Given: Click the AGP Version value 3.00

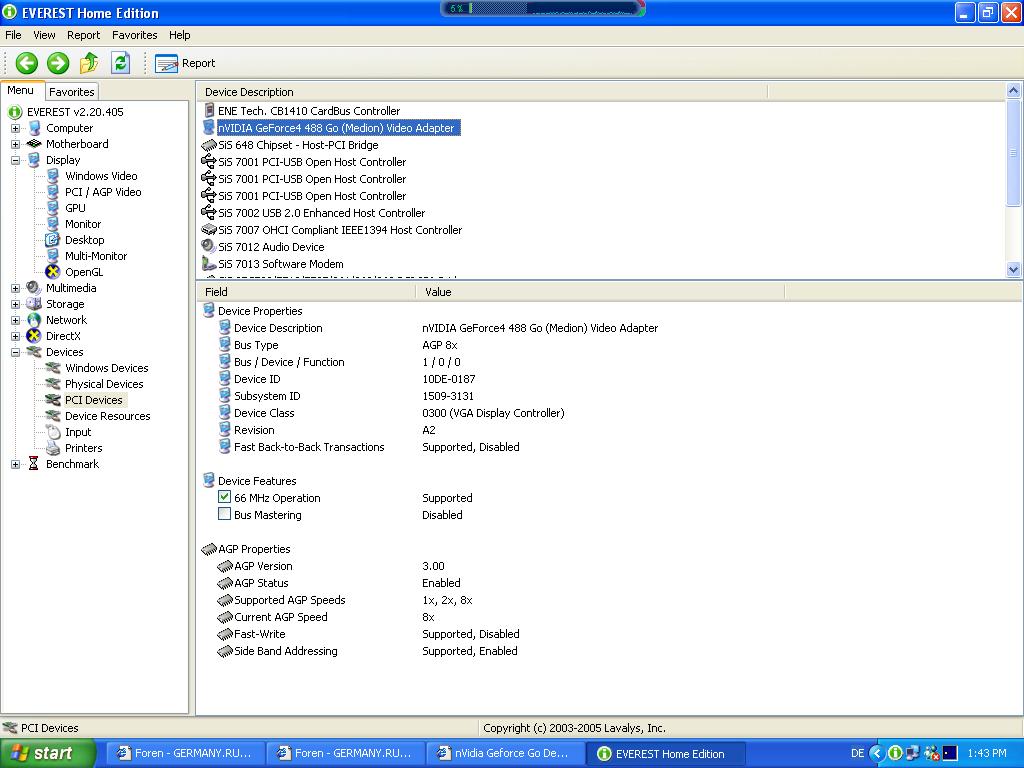Looking at the screenshot, I should pos(433,566).
